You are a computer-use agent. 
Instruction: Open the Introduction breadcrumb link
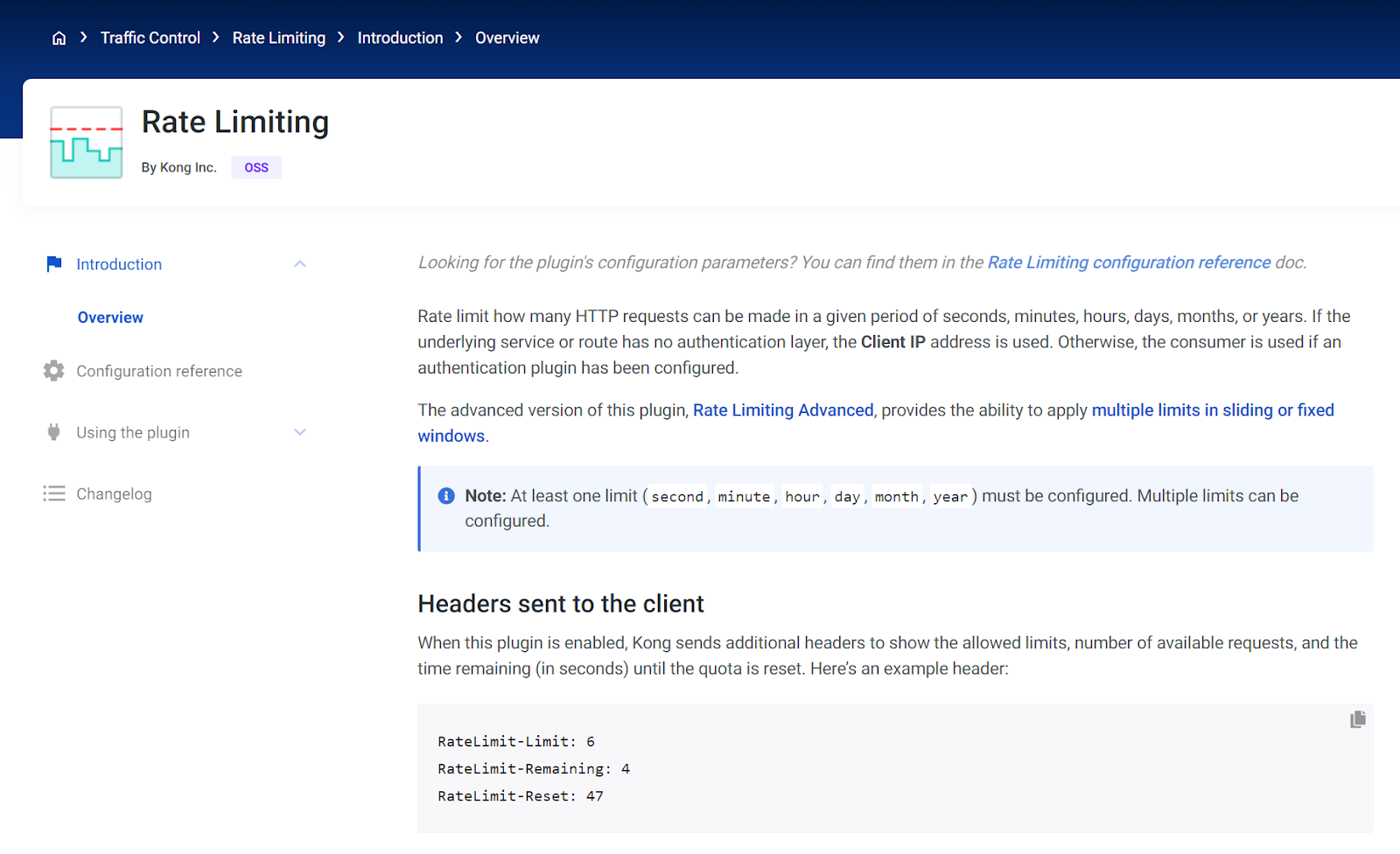point(400,38)
